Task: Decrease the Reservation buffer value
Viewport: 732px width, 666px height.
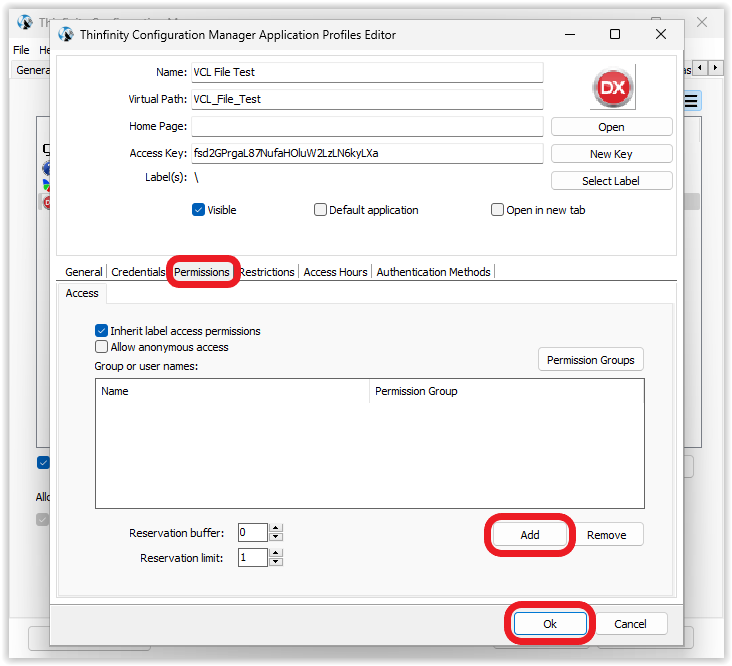Action: coord(276,537)
